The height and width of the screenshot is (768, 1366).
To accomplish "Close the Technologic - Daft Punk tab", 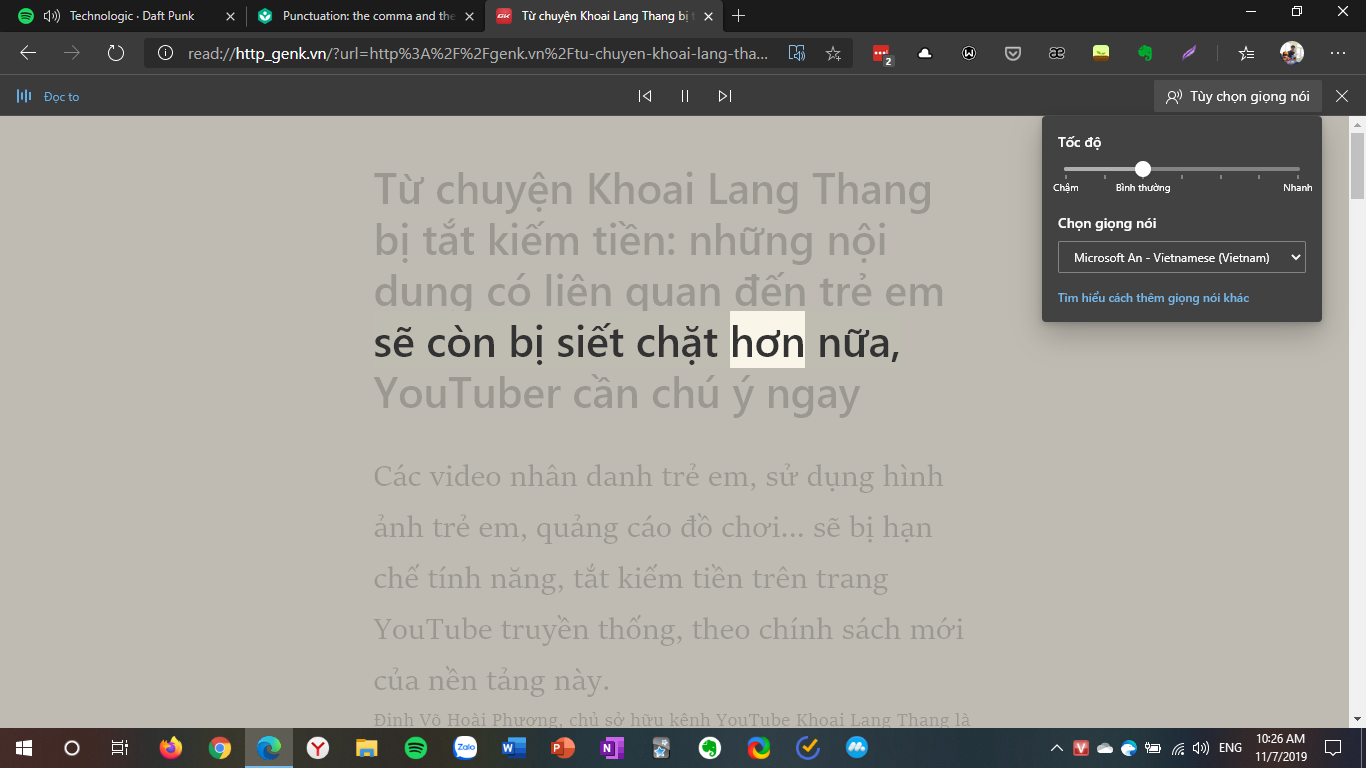I will 230,16.
